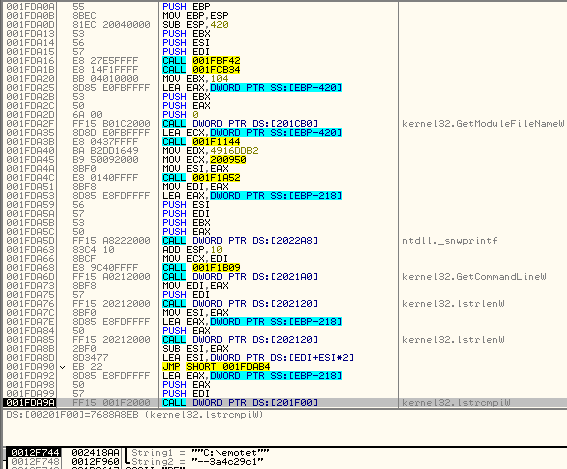The width and height of the screenshot is (567, 469).
Task: Click CALL DWORD PTR DS:[2022A8] instruction
Action: click(x=240, y=240)
